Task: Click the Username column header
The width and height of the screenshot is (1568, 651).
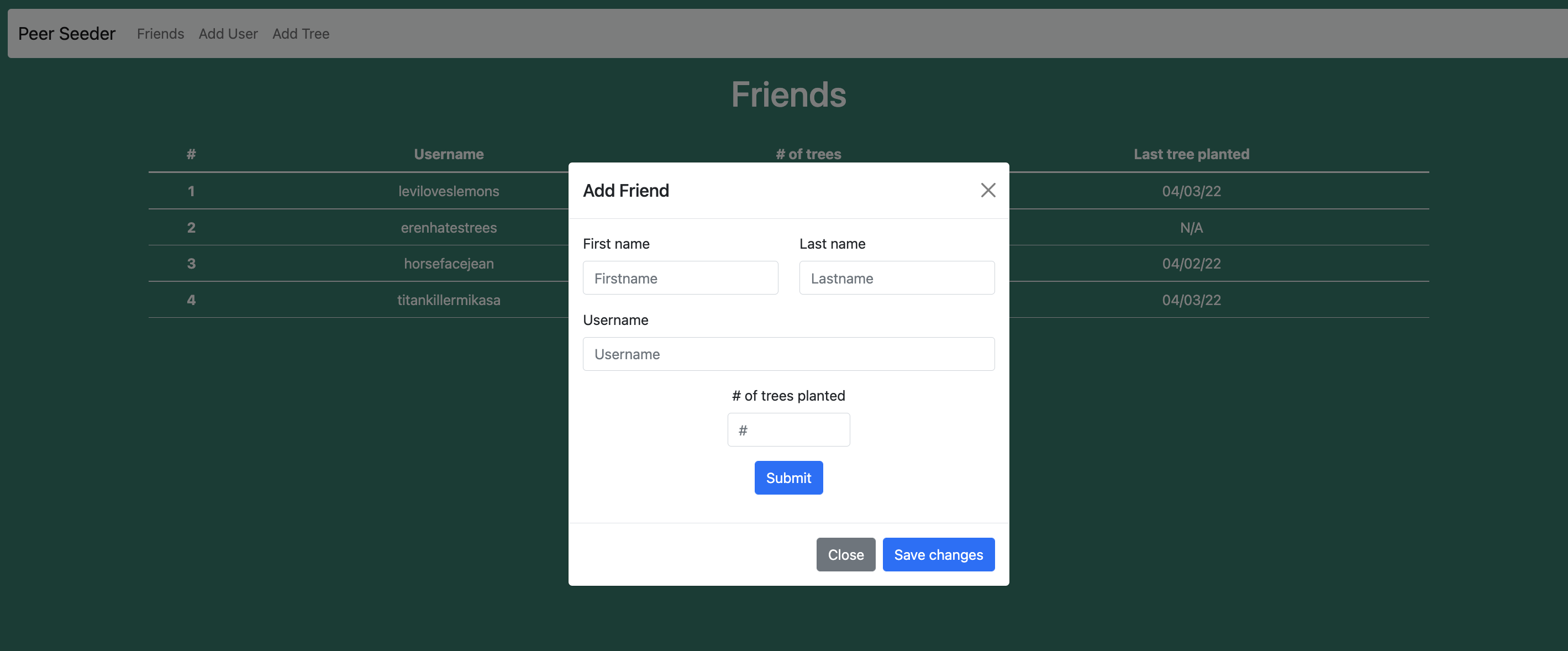Action: tap(448, 155)
